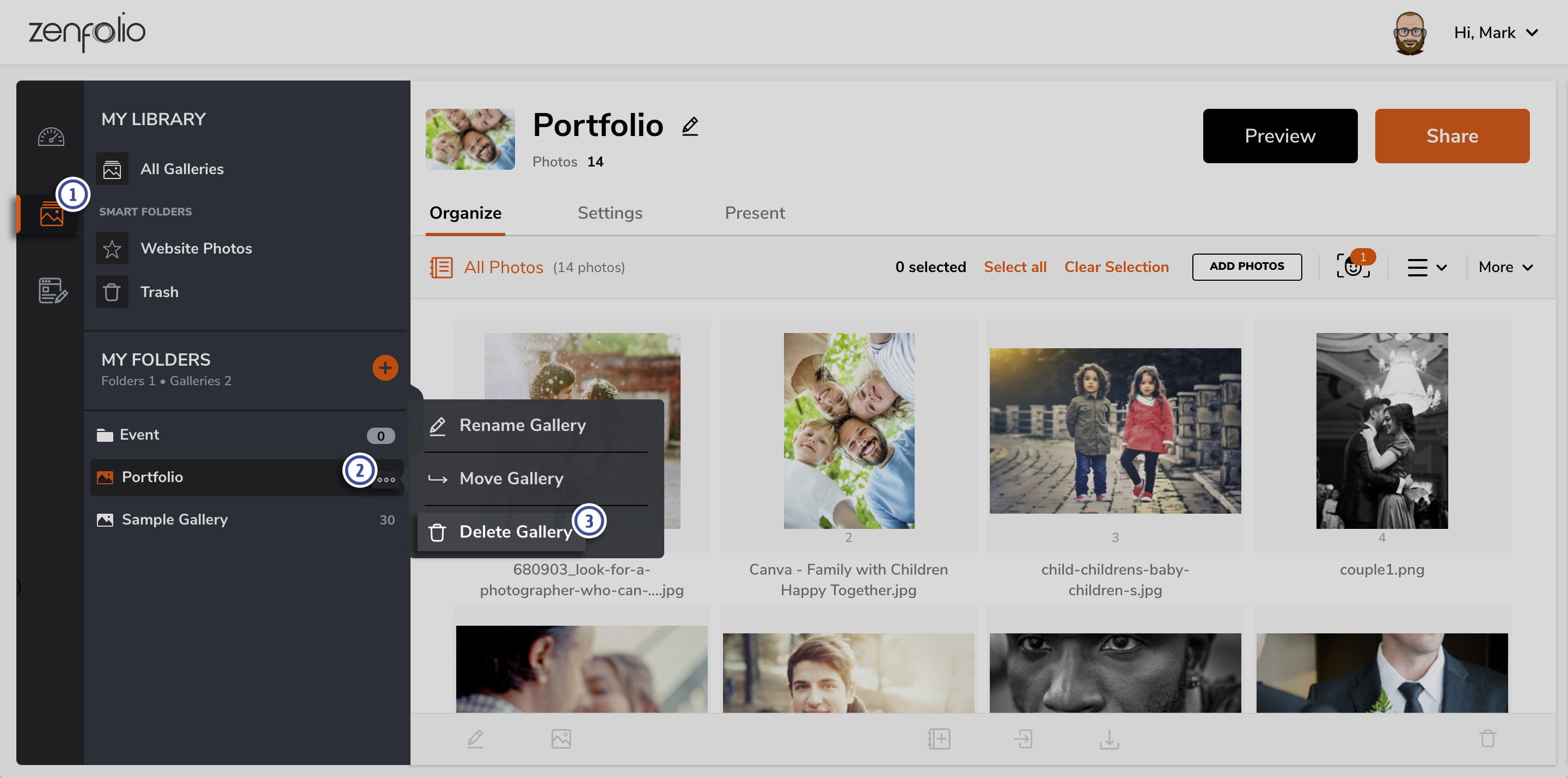Select the child-childrens-baby-children-s.jpg thumbnail
The image size is (1568, 777).
point(1115,430)
